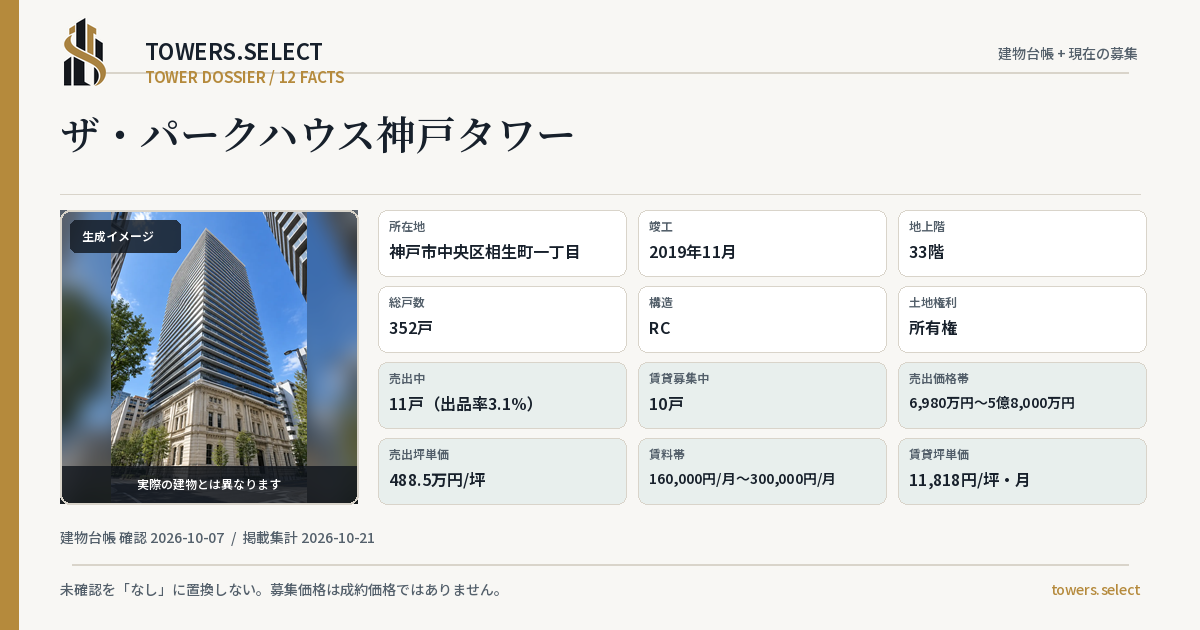Viewport: 1200px width, 630px height.
Task: Select the 土地権利 label
Action: pyautogui.click(x=933, y=303)
